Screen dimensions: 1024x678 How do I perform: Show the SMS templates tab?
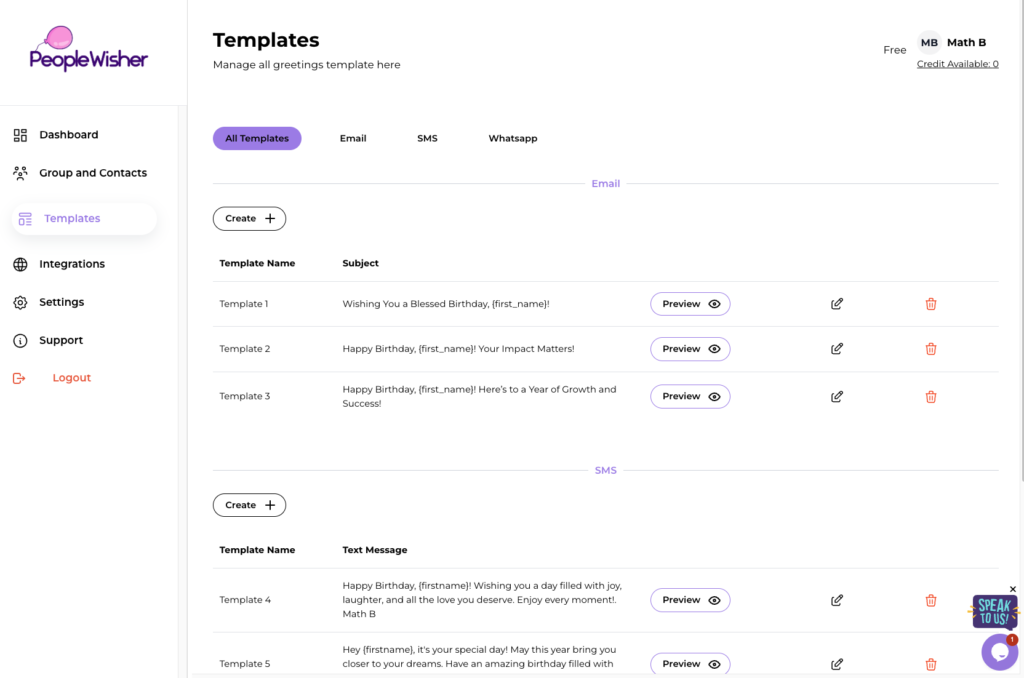pos(427,139)
